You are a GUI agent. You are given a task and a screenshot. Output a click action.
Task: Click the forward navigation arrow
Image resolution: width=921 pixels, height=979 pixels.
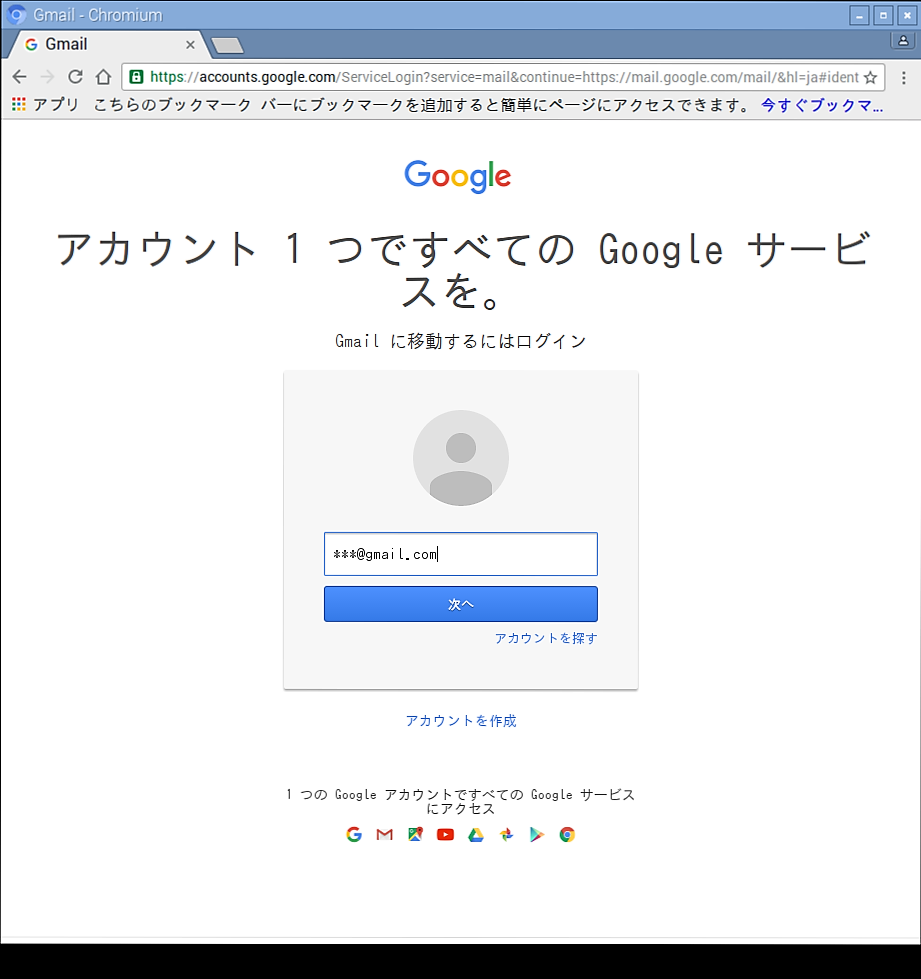pos(47,77)
